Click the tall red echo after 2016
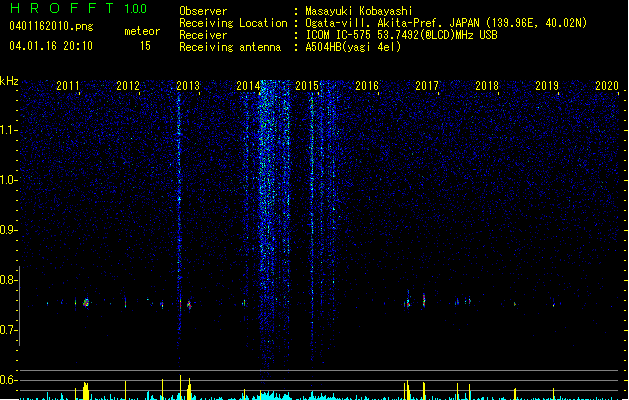 [x=424, y=300]
